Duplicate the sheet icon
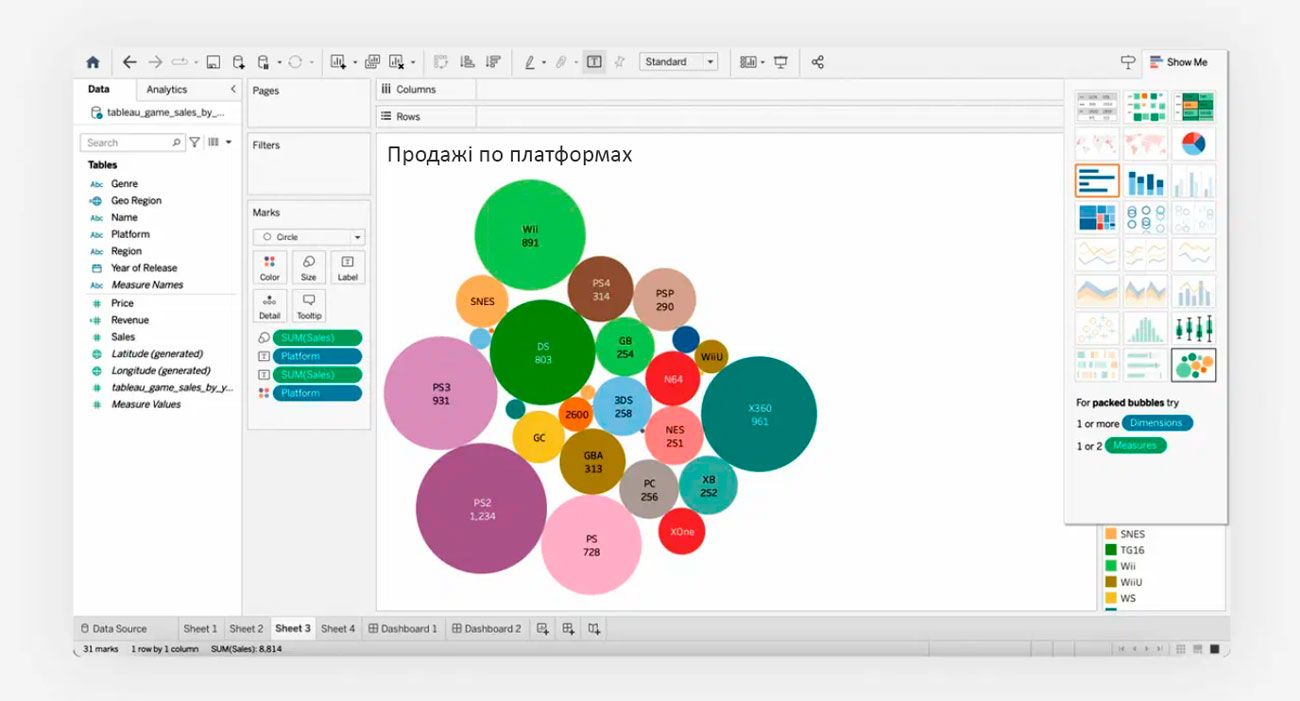This screenshot has height=701, width=1300. [372, 62]
